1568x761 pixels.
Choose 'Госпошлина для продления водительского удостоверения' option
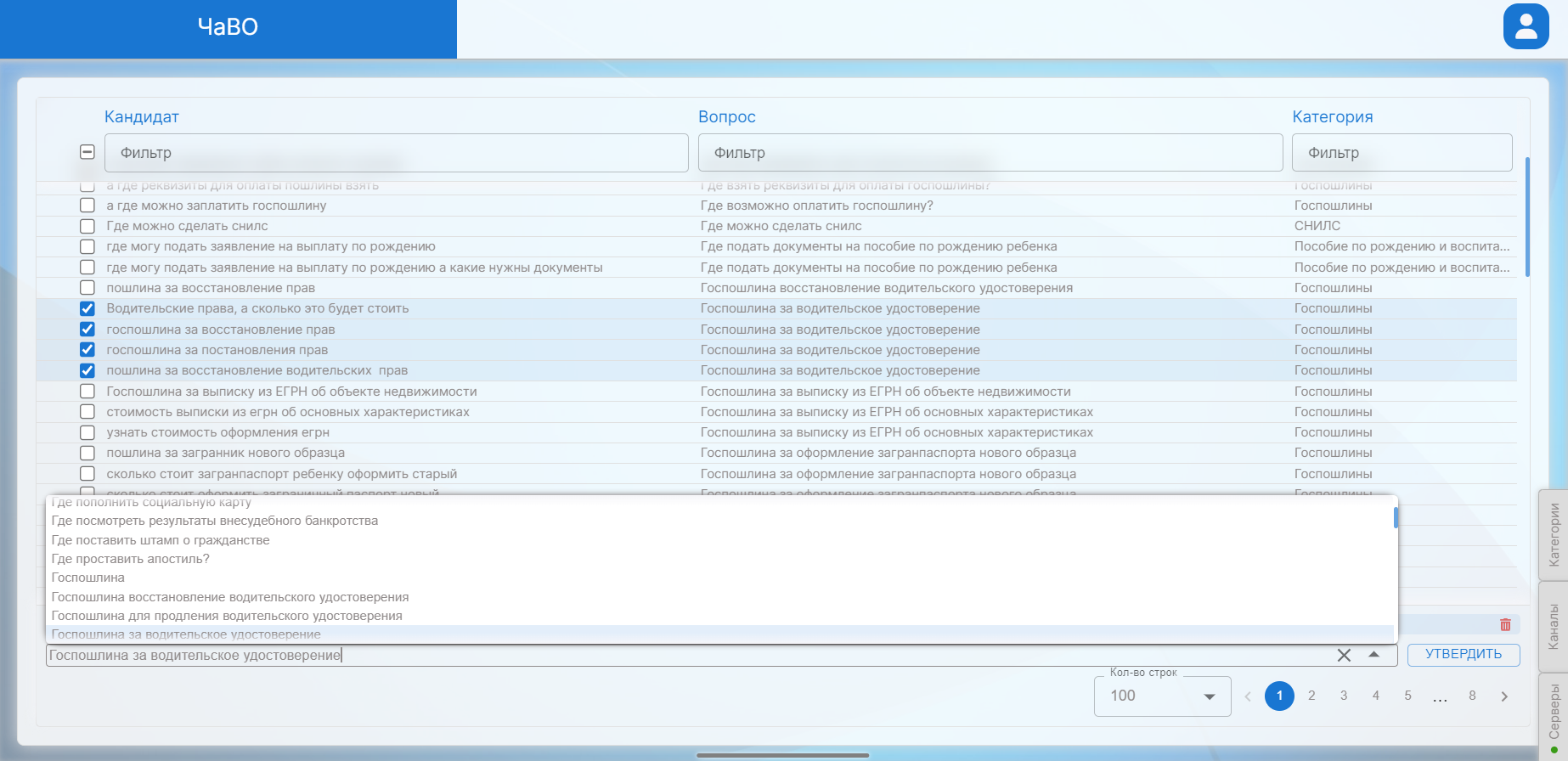point(227,616)
